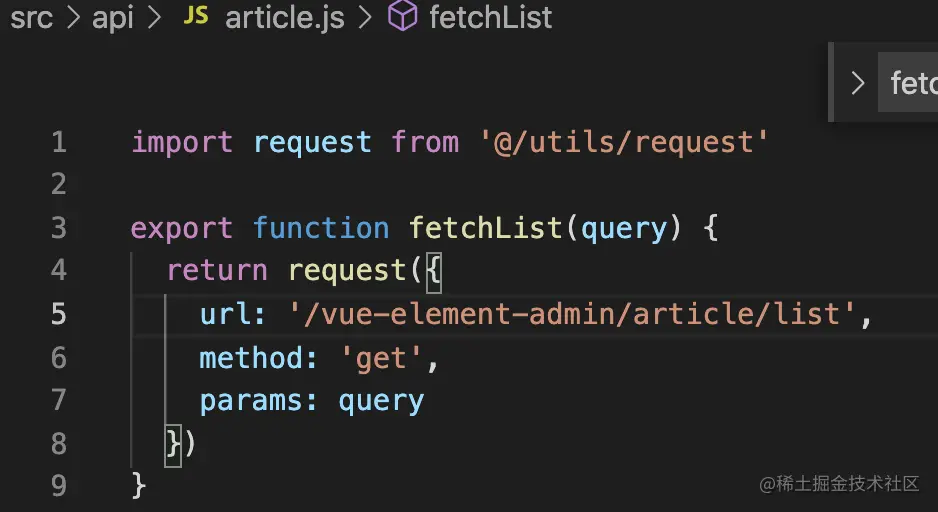
Task: Open the src folder breadcrumb
Action: 31,19
